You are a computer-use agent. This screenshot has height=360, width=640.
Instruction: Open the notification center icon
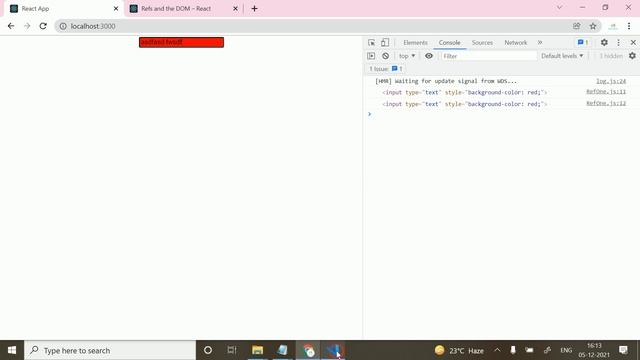(623, 350)
